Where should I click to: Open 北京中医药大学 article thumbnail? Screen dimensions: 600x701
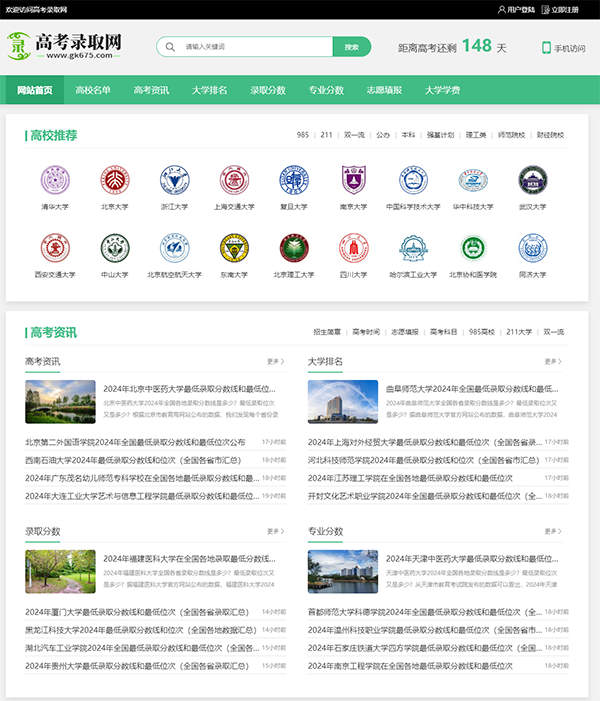pos(60,401)
